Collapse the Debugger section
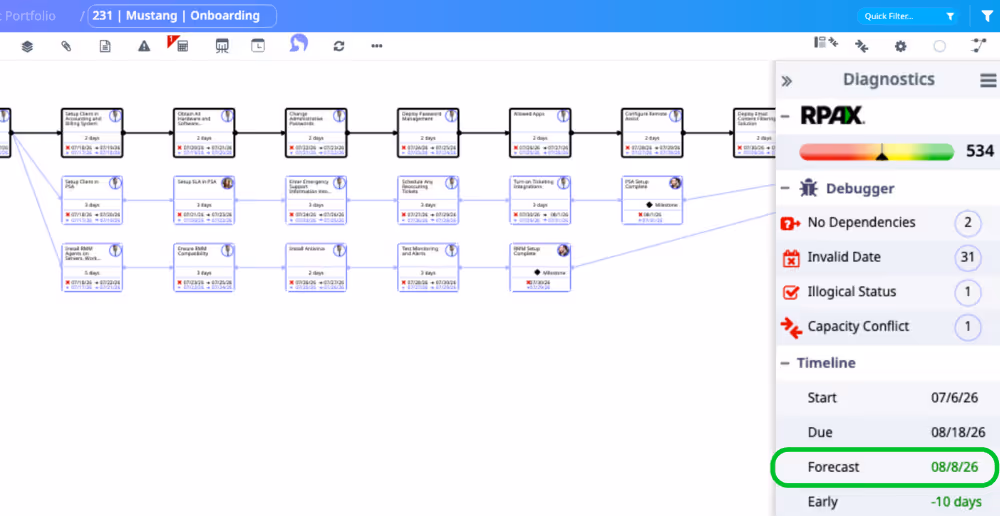The height and width of the screenshot is (516, 1000). [785, 188]
